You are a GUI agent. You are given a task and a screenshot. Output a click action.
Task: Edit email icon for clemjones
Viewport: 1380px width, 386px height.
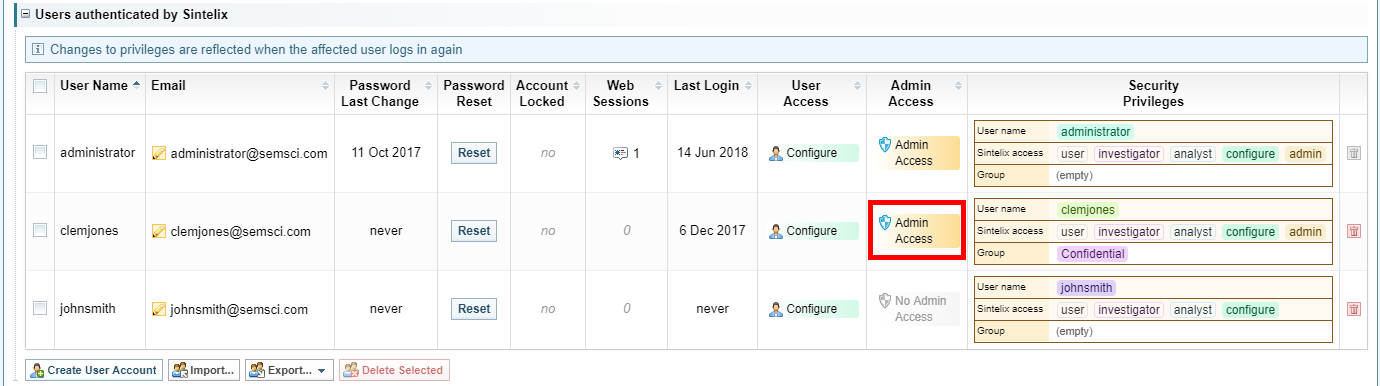pos(158,231)
